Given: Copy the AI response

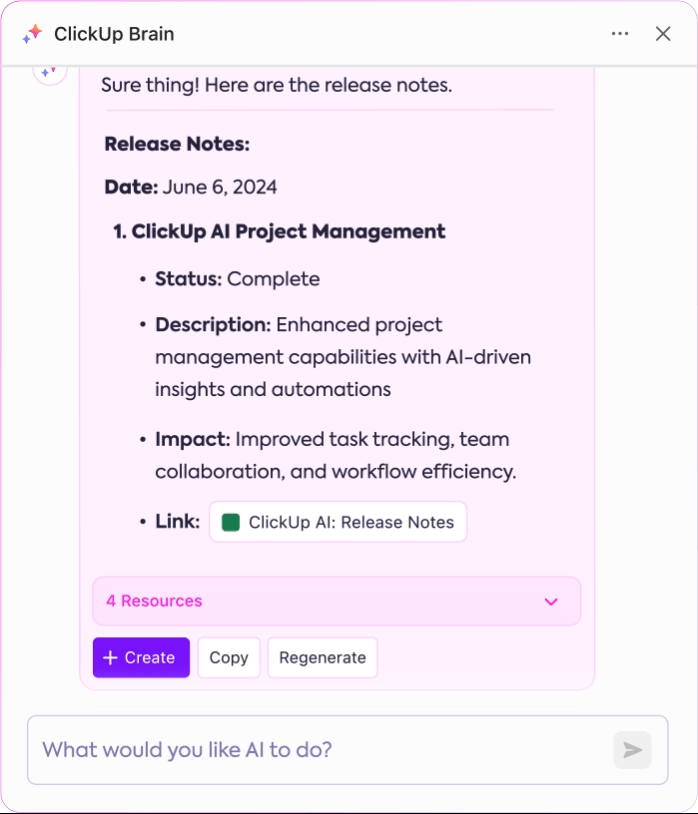Looking at the screenshot, I should click(x=229, y=658).
